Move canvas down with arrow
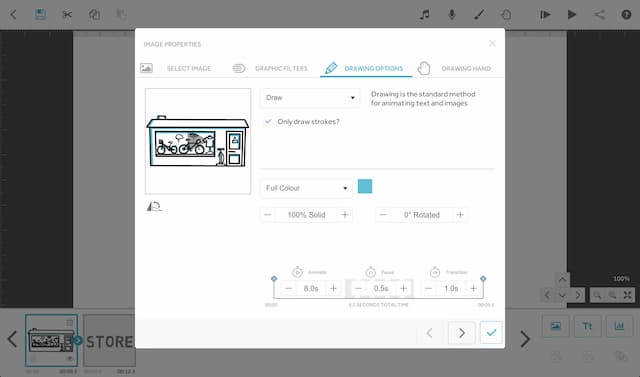640x377 pixels. pyautogui.click(x=562, y=295)
